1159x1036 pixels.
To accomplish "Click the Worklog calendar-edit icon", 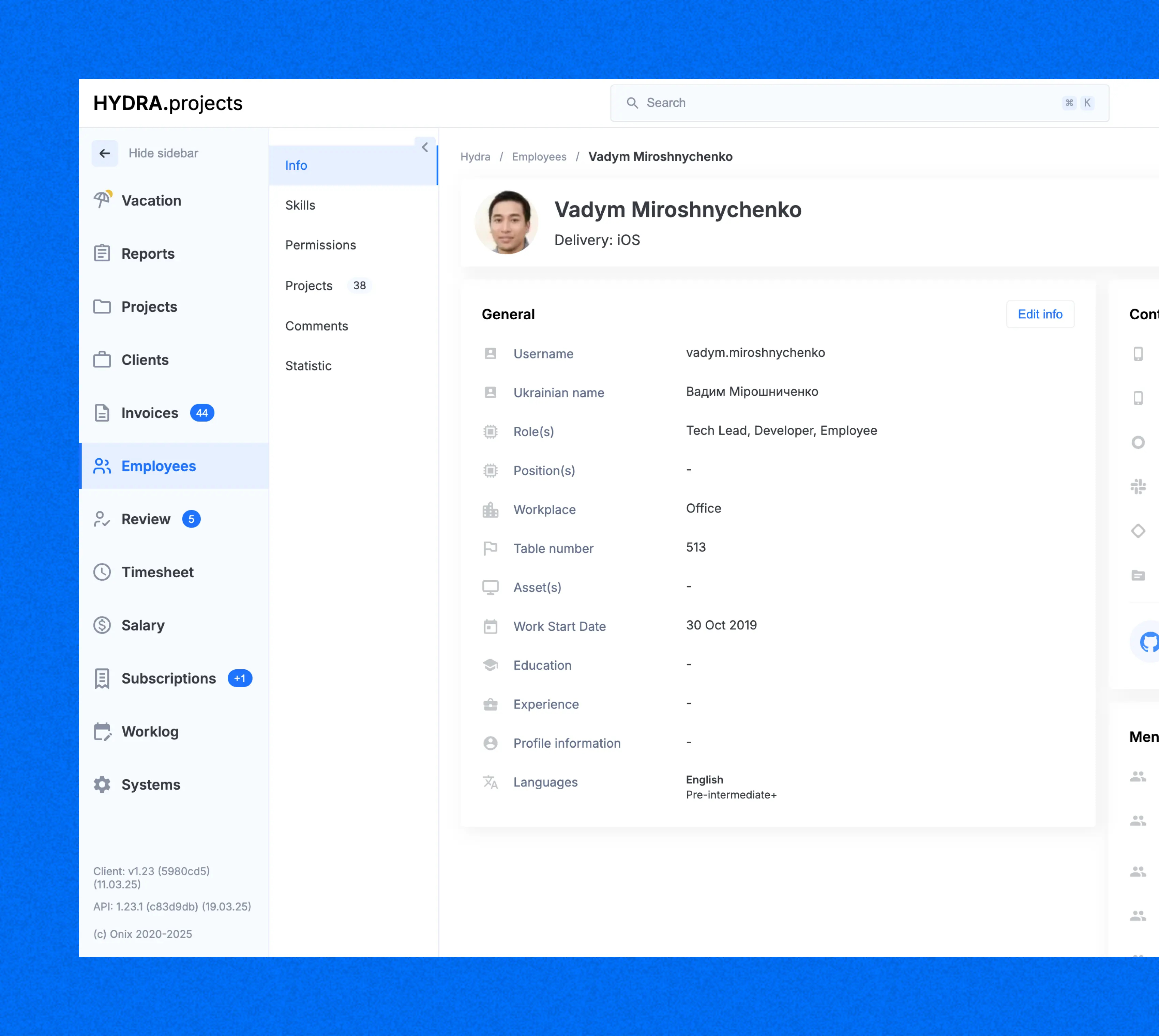I will pos(103,731).
